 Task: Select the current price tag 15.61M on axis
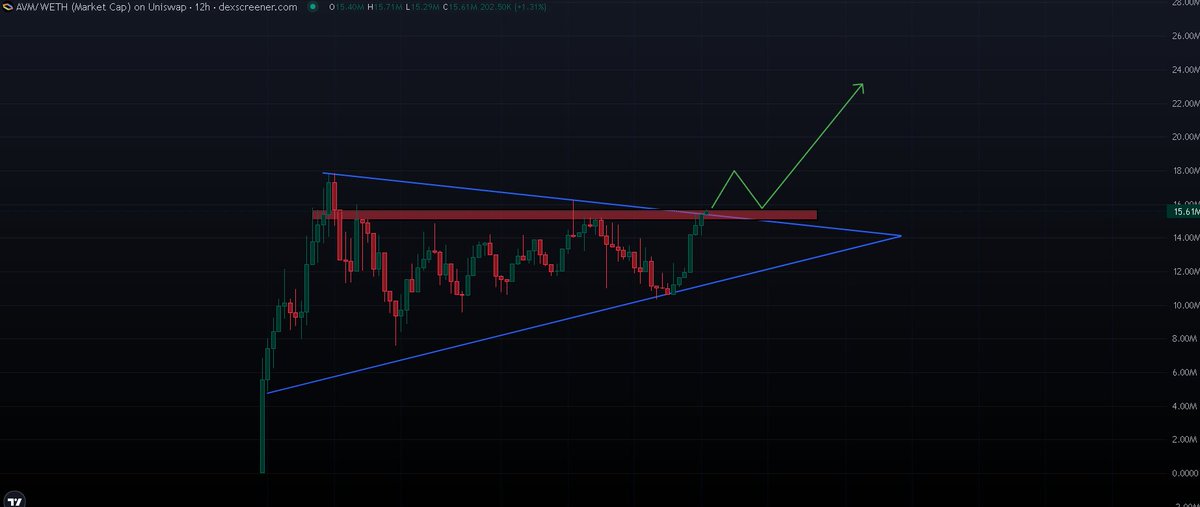click(x=1183, y=212)
